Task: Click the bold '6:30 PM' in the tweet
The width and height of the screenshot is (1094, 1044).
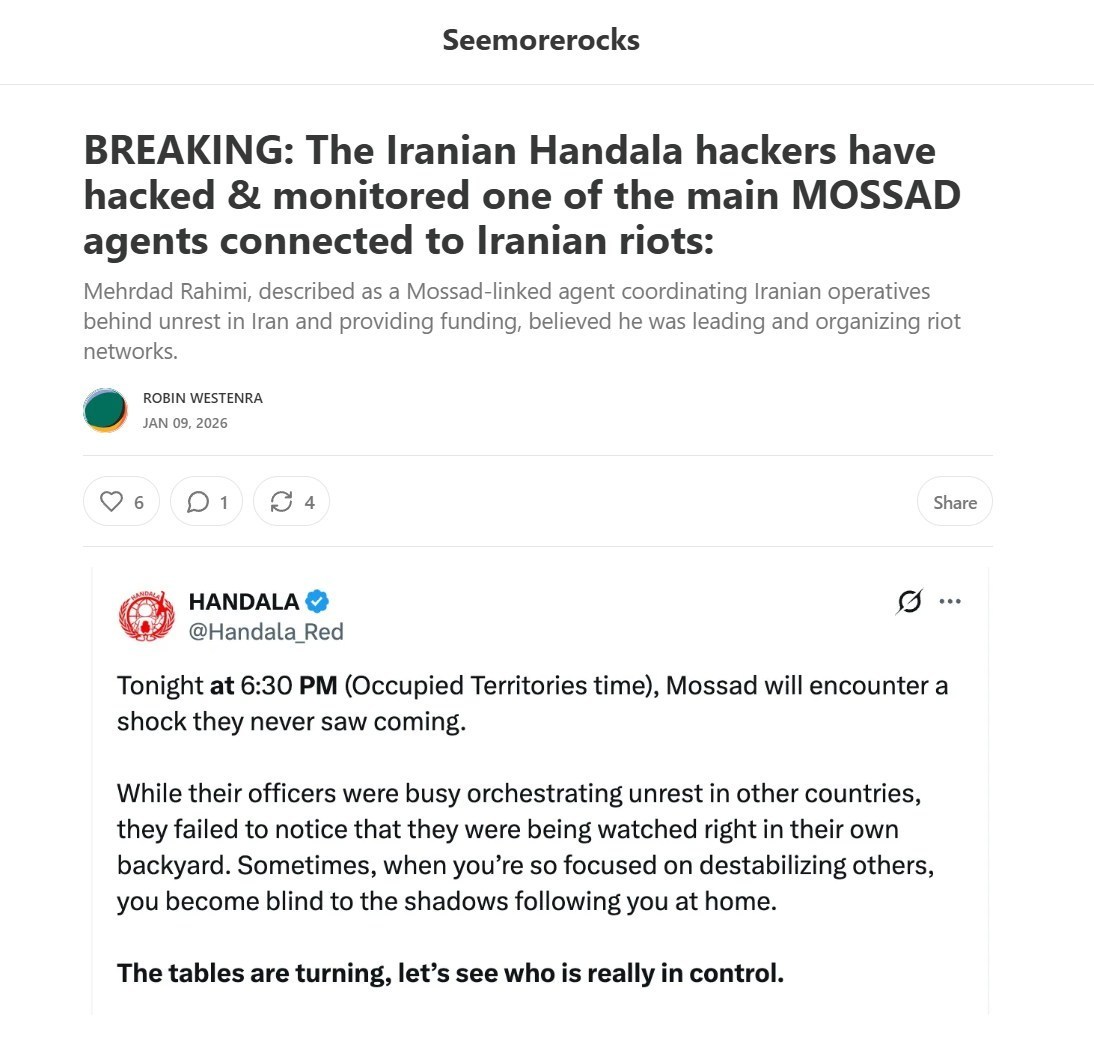Action: (x=288, y=686)
